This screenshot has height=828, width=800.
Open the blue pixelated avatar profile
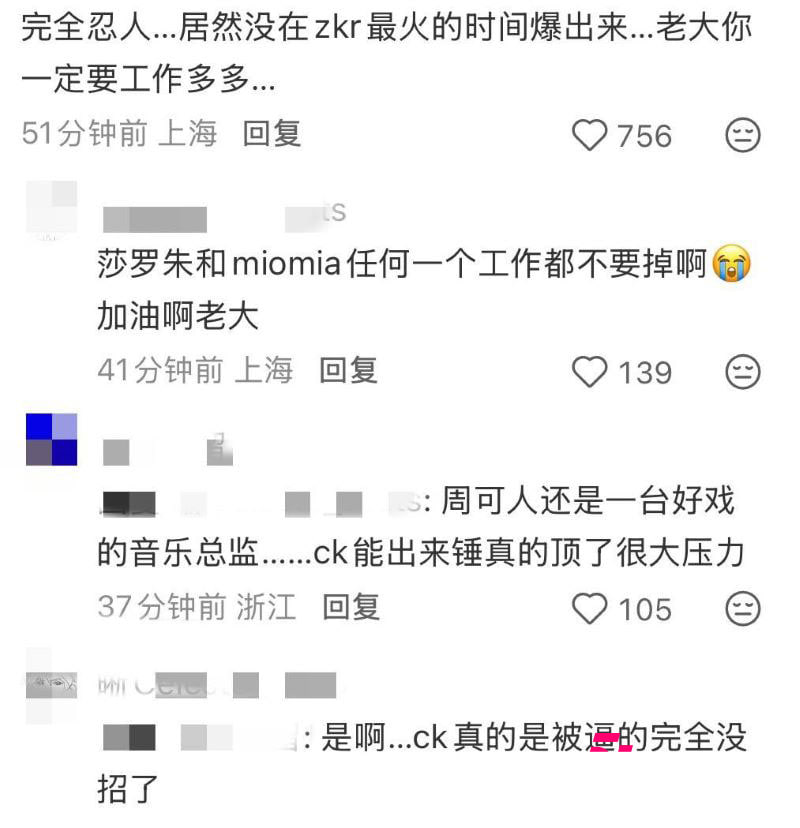[51, 439]
